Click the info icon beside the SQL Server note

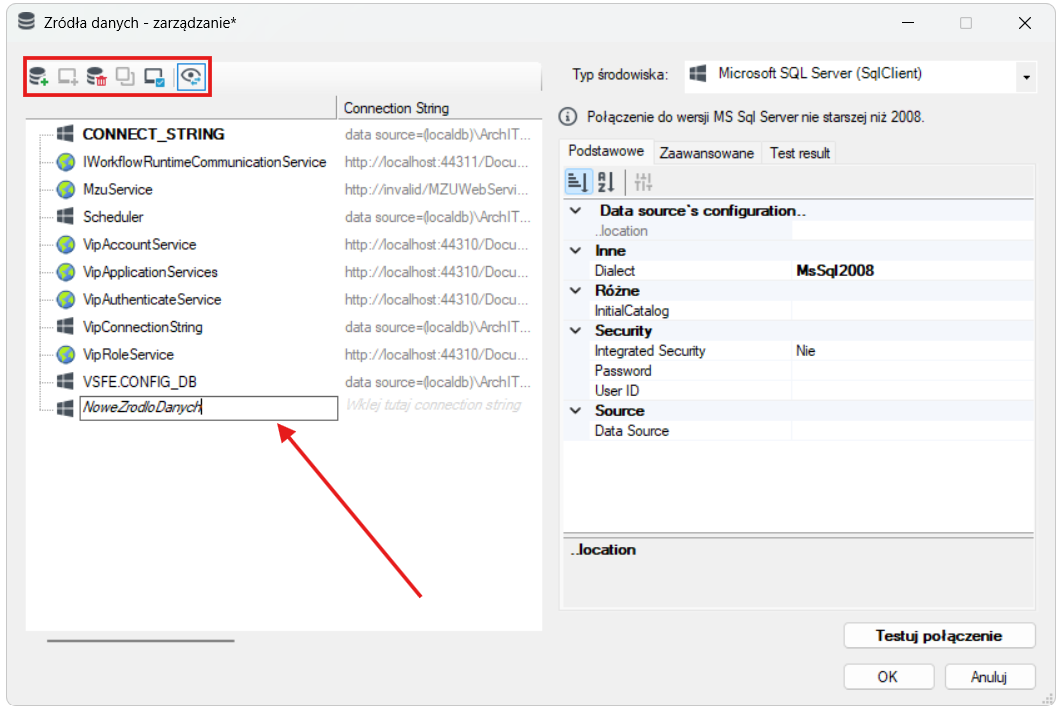click(568, 117)
